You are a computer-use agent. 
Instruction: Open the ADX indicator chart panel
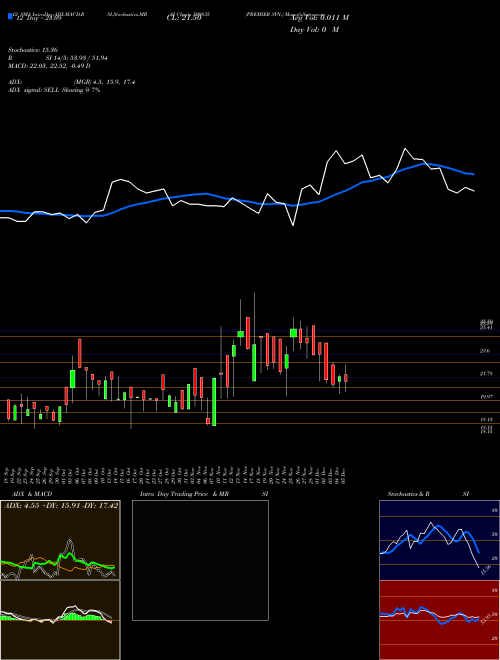coord(60,540)
